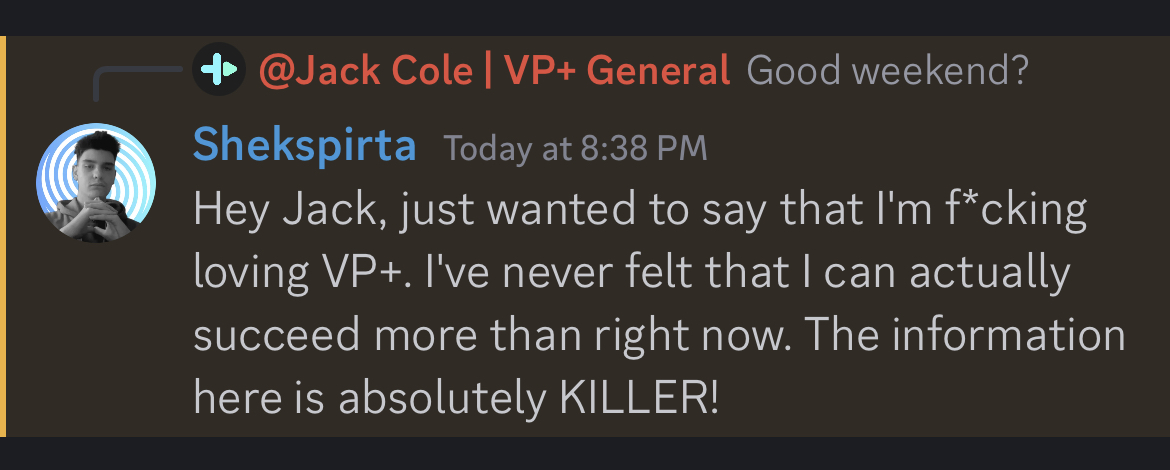Click the Shekspirta username
Image resolution: width=1170 pixels, height=470 pixels.
coord(304,146)
